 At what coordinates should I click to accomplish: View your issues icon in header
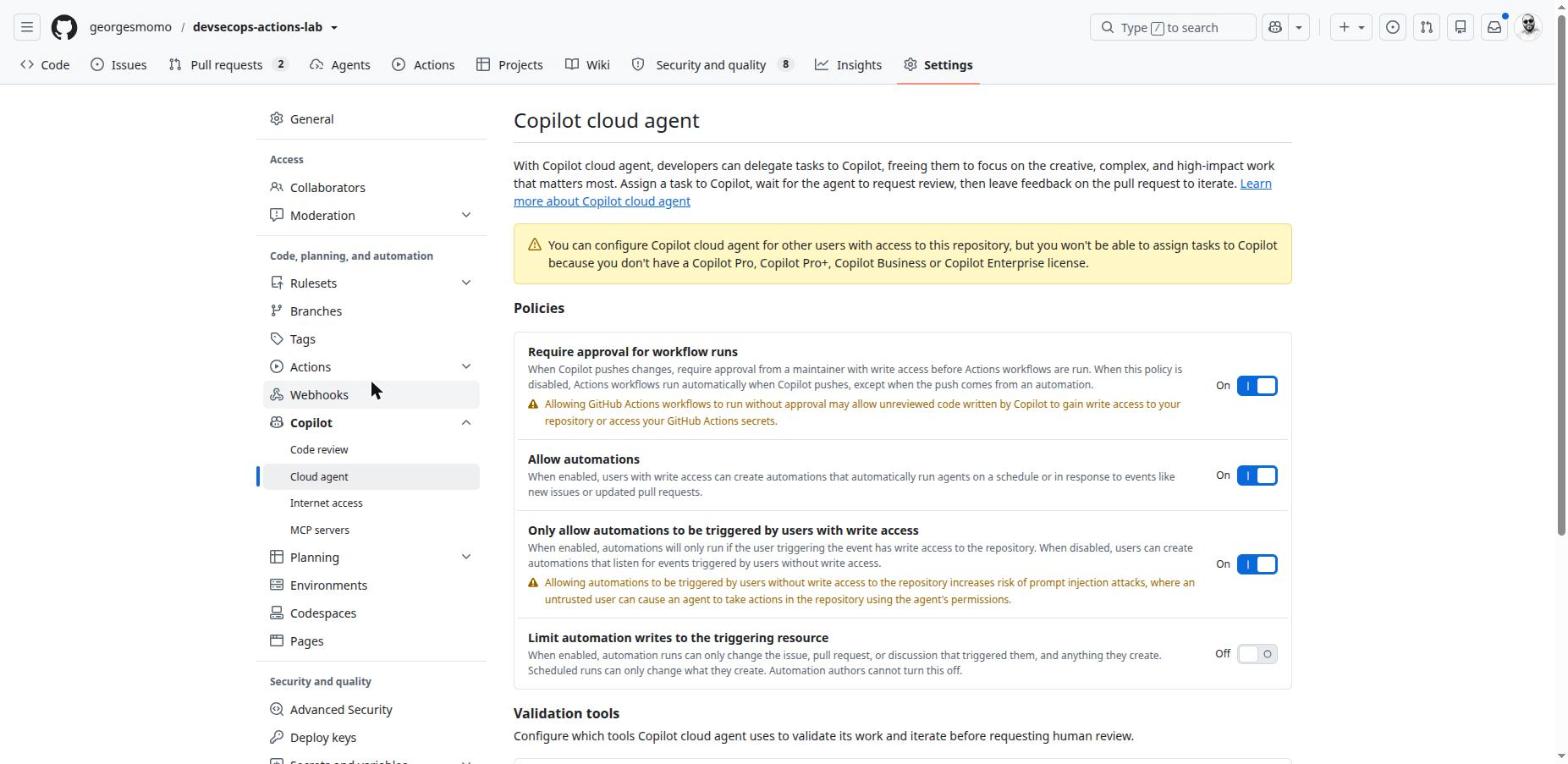coord(1392,27)
